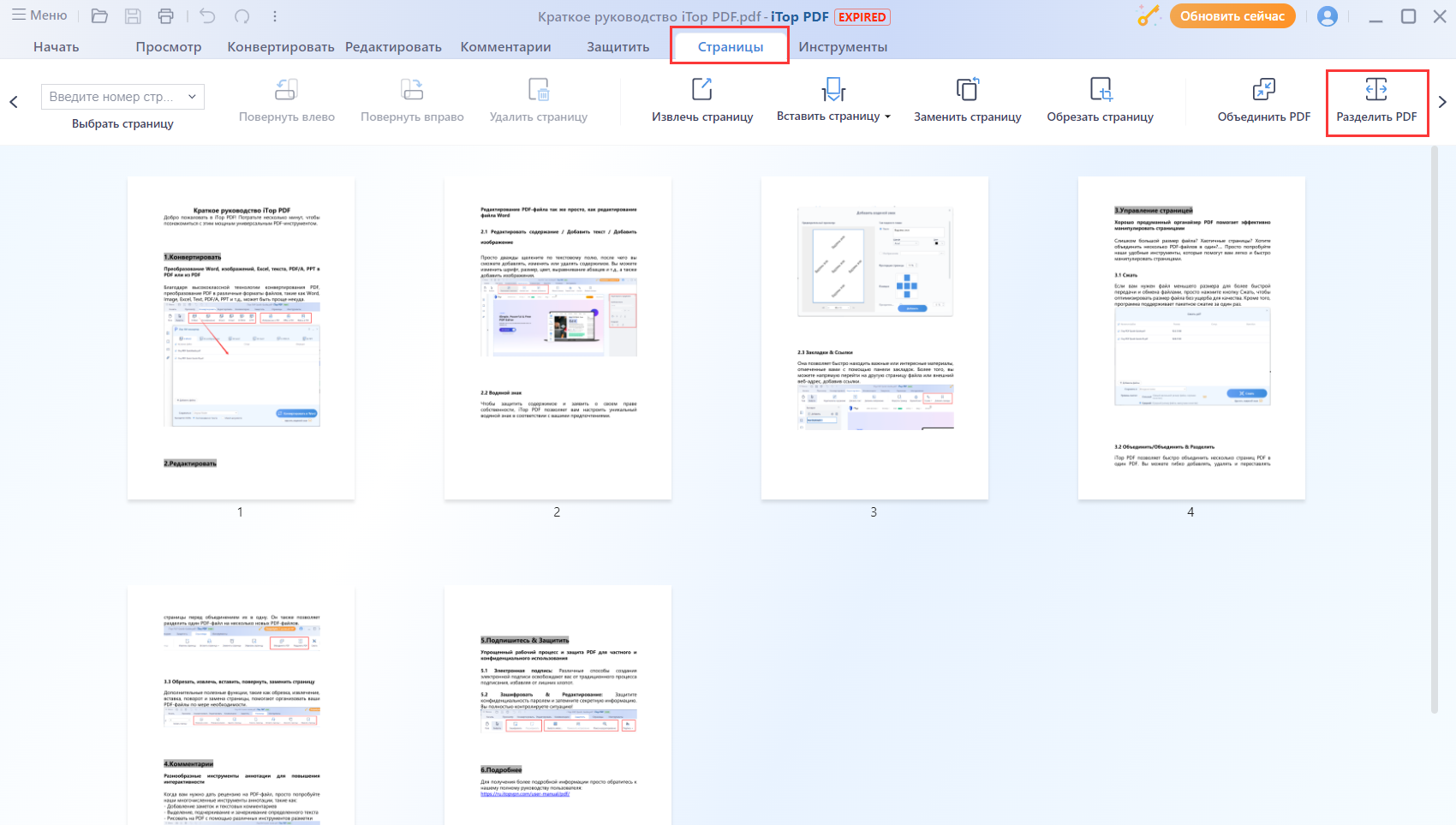Image resolution: width=1456 pixels, height=825 pixels.
Task: Click the open folder icon
Action: coord(99,16)
